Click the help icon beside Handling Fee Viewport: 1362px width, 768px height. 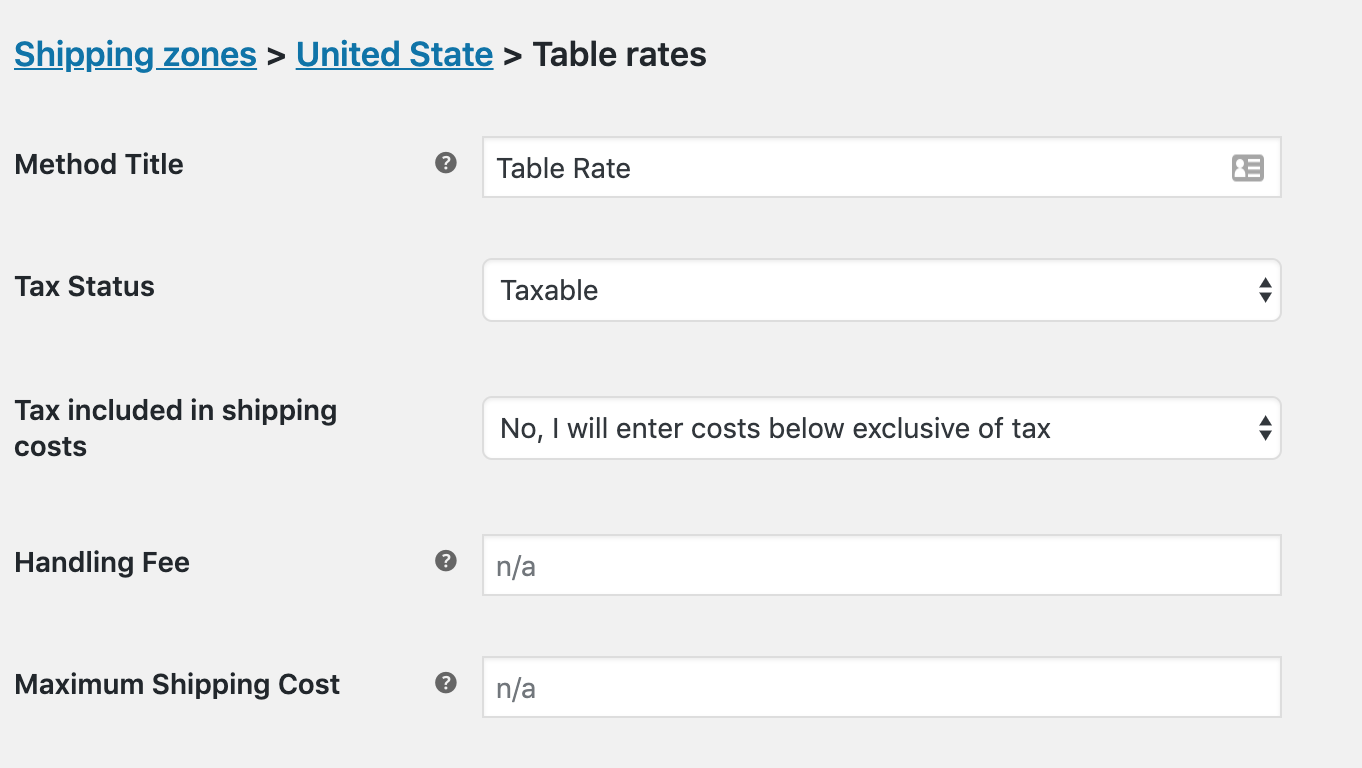tap(444, 561)
